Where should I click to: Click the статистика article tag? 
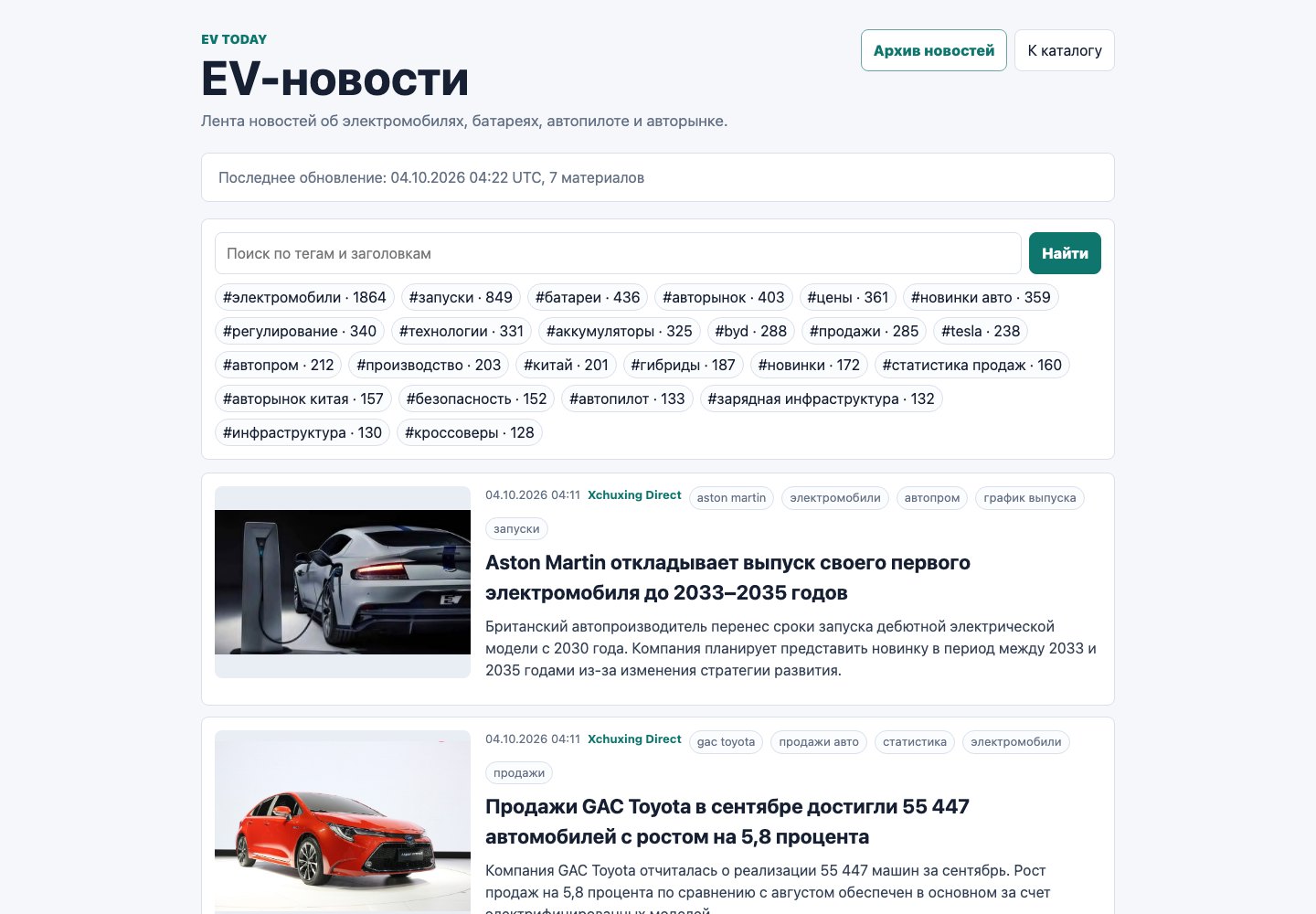tap(915, 742)
